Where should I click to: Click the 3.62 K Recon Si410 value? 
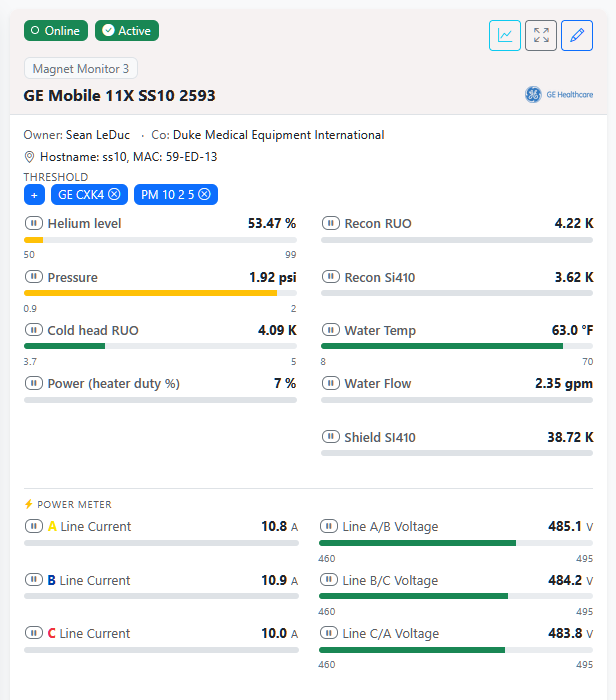click(x=574, y=277)
